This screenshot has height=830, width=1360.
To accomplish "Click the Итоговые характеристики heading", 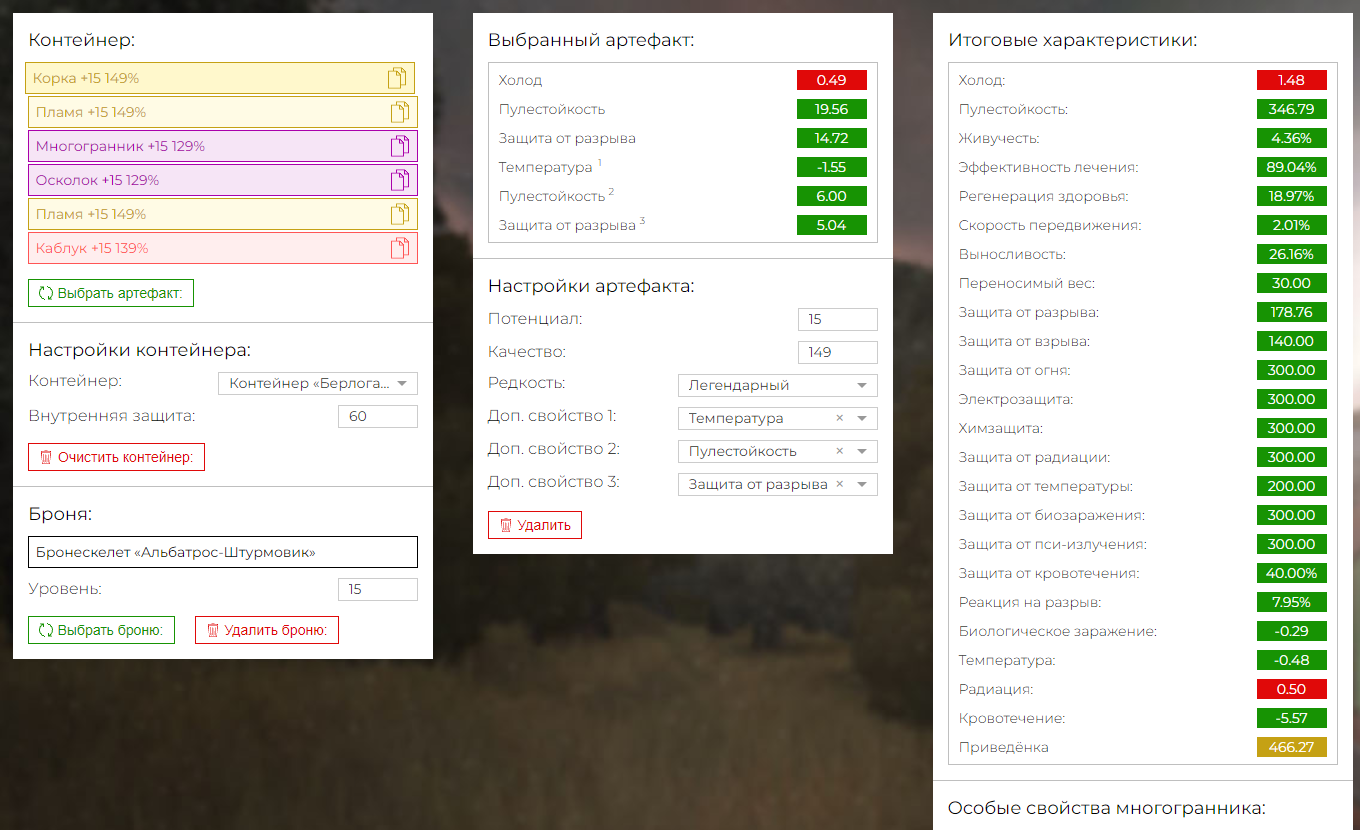I will (x=1072, y=41).
